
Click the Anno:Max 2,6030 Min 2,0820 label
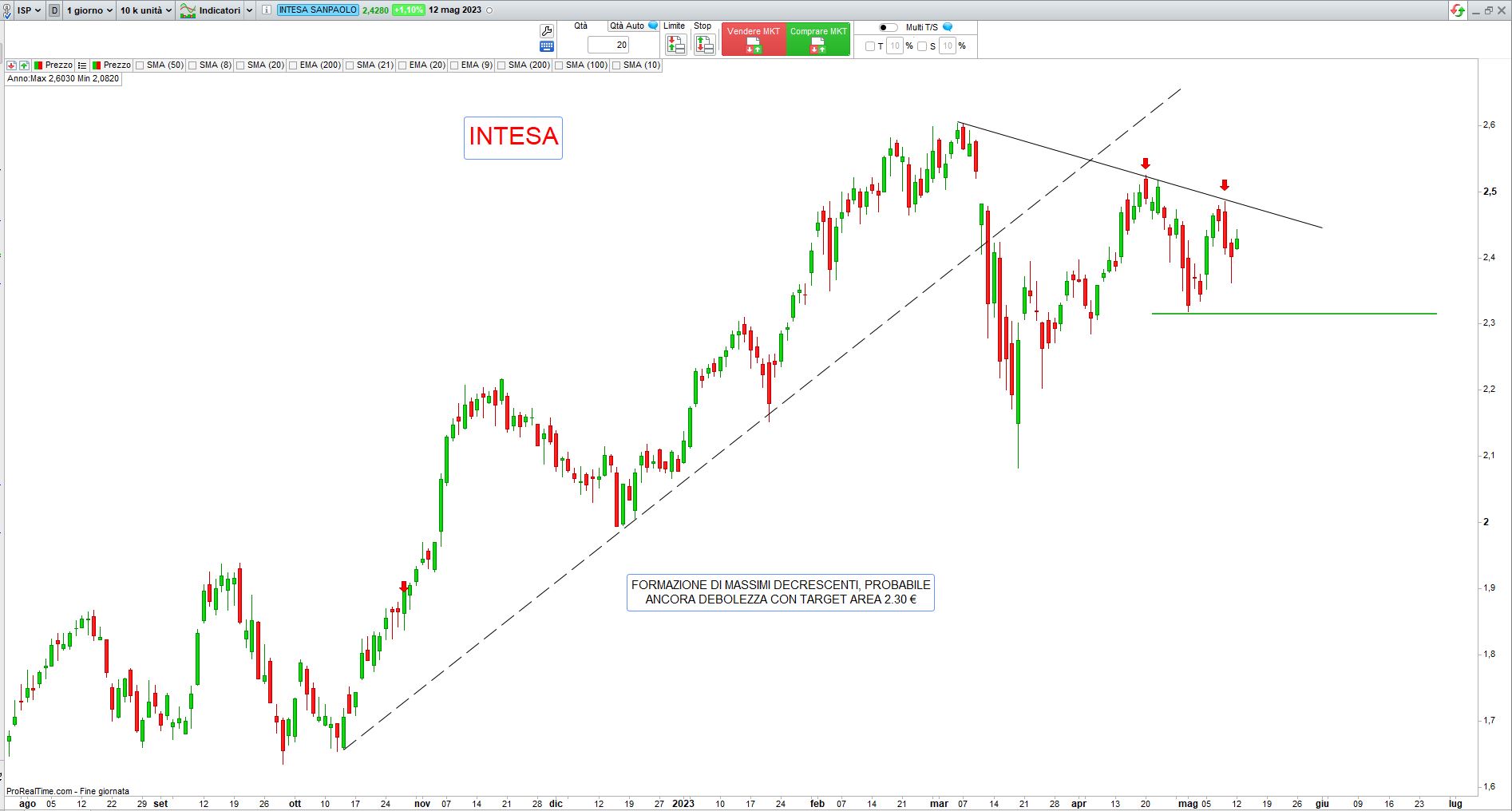tap(63, 78)
